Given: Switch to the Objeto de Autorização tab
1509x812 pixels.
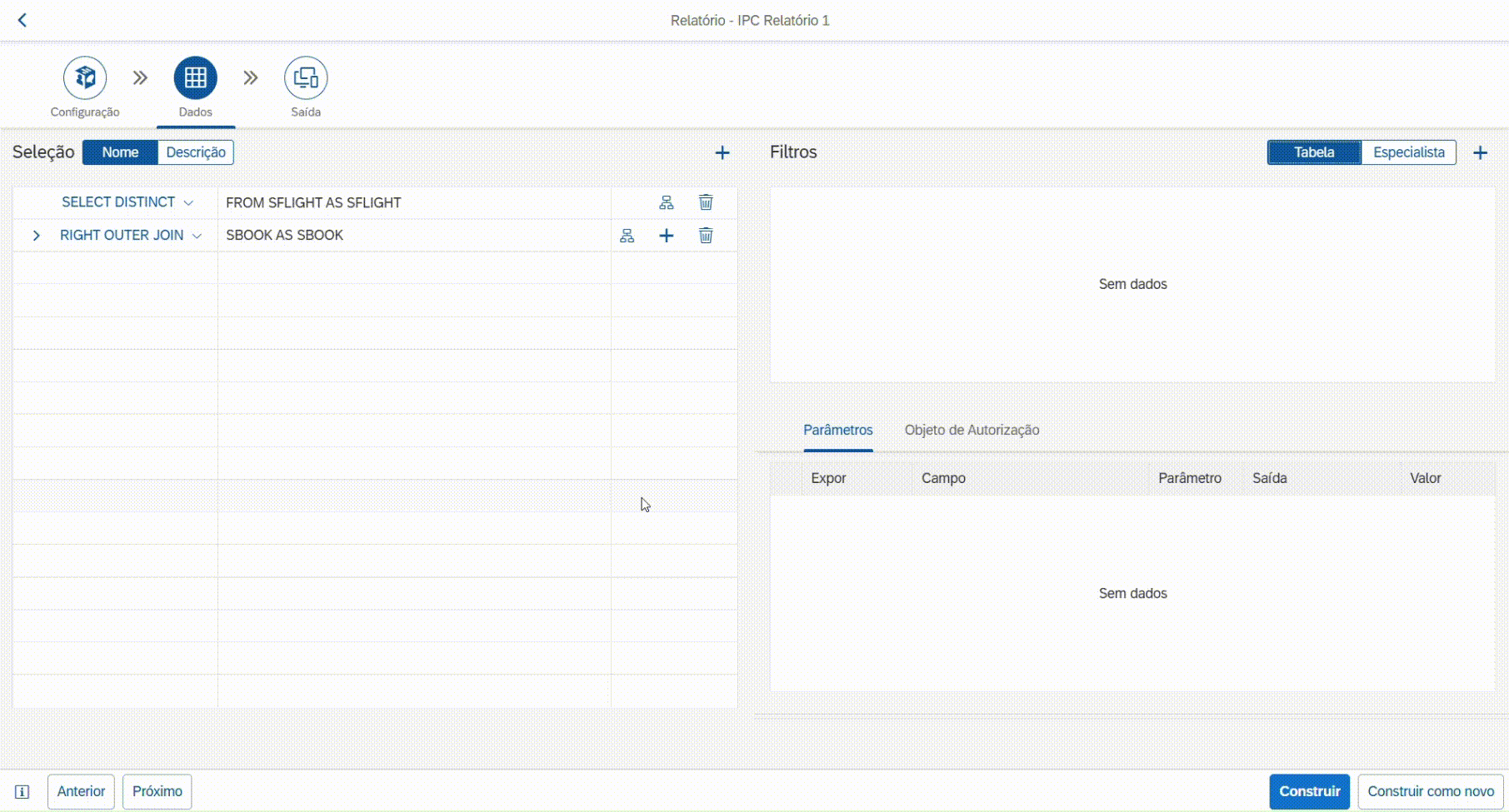Looking at the screenshot, I should [972, 430].
